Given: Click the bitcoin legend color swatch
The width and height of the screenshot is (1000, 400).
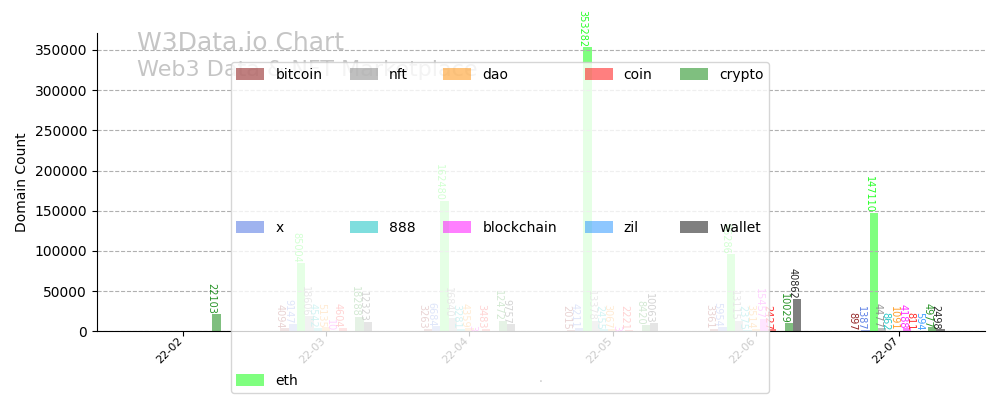Looking at the screenshot, I should point(250,74).
